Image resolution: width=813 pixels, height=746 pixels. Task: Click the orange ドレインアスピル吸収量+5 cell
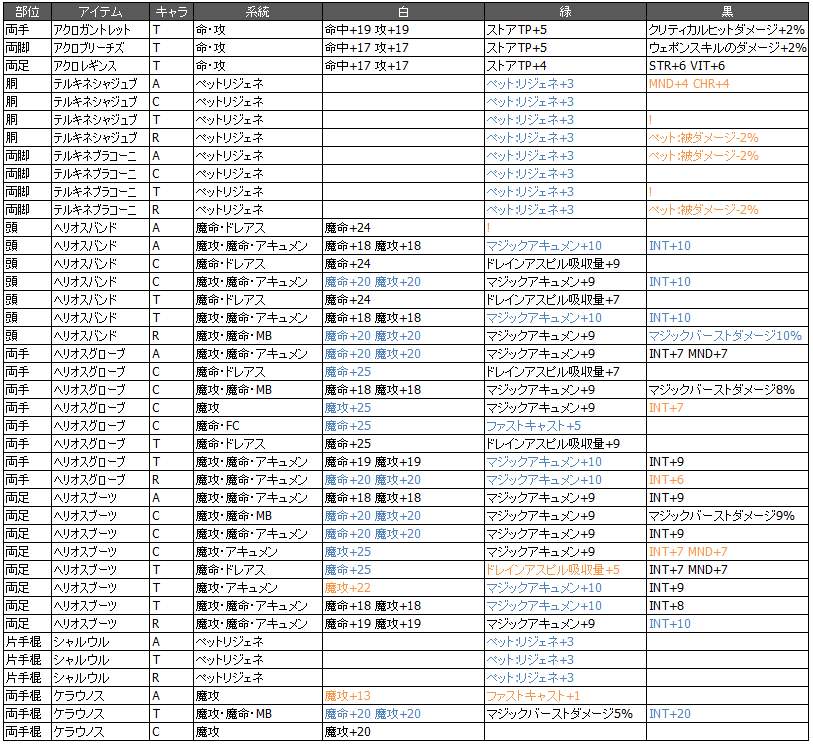565,570
